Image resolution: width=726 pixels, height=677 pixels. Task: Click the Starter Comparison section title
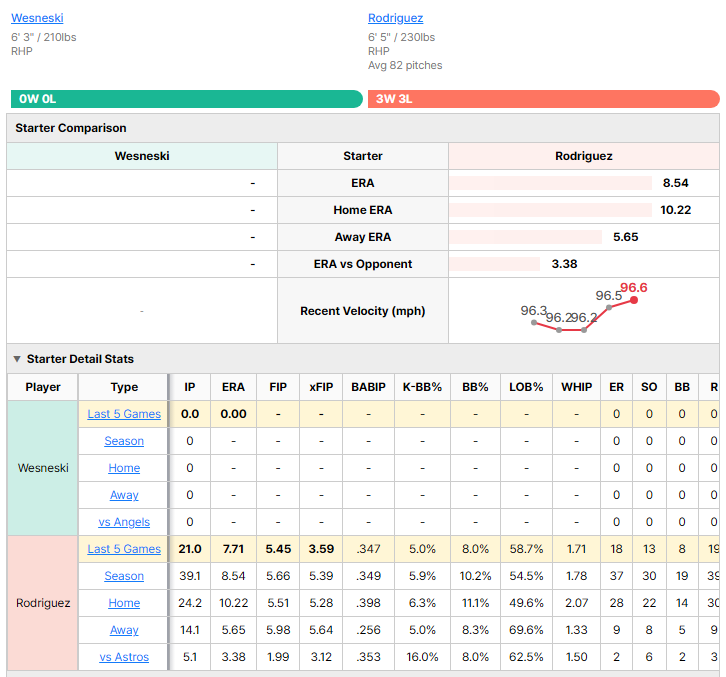tap(71, 128)
